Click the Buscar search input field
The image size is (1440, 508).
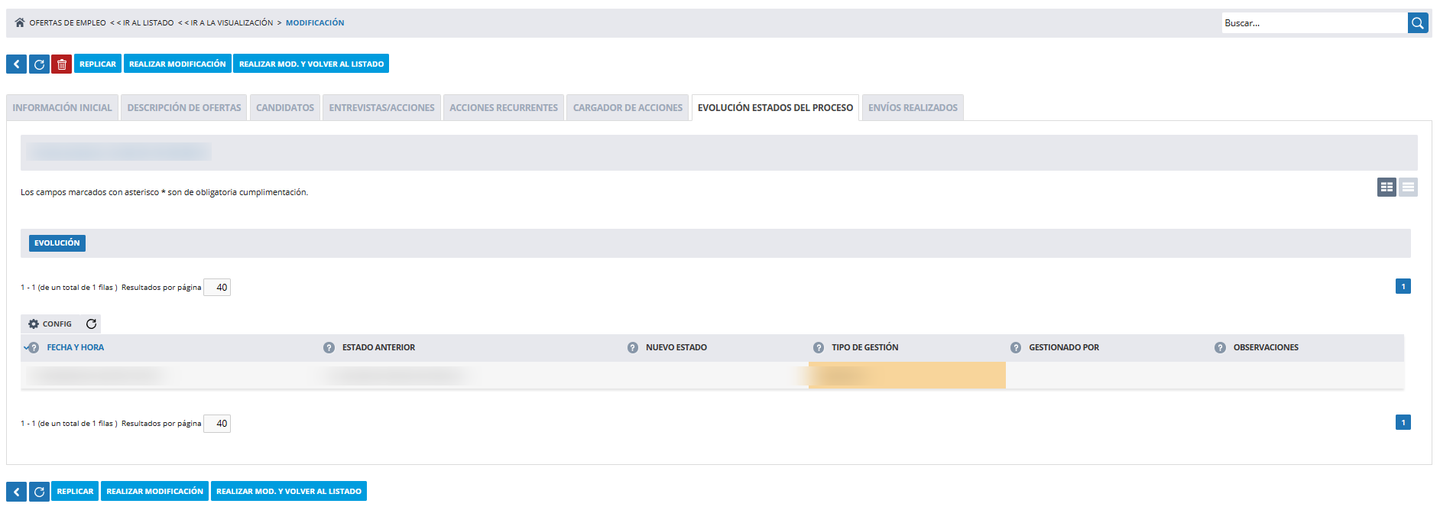(x=1314, y=22)
